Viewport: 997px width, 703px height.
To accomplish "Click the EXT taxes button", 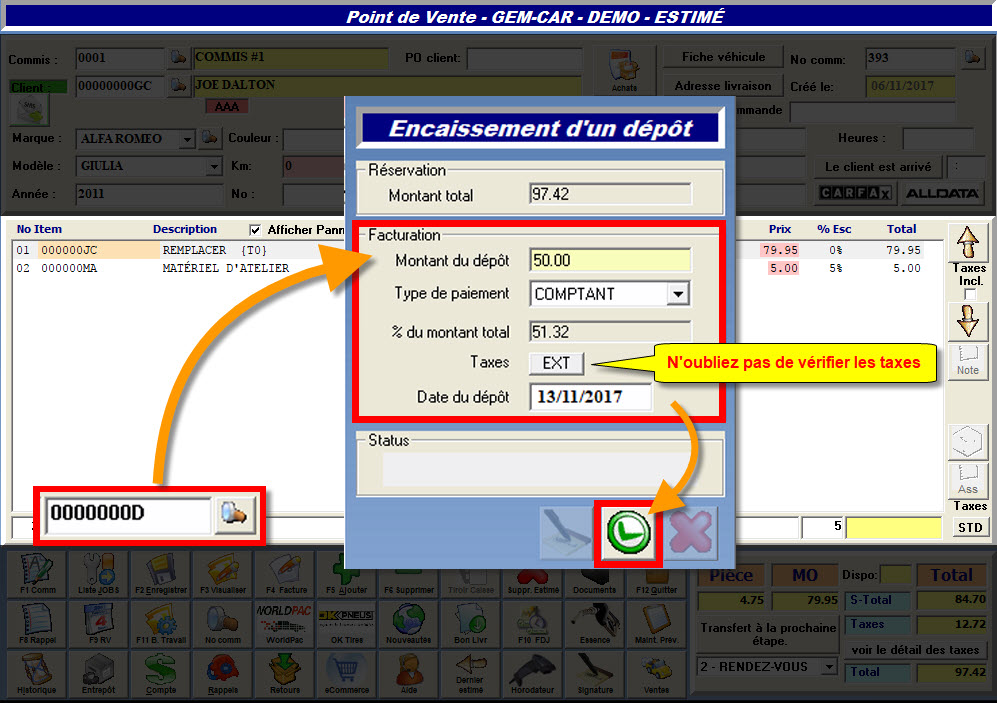I will click(x=556, y=363).
